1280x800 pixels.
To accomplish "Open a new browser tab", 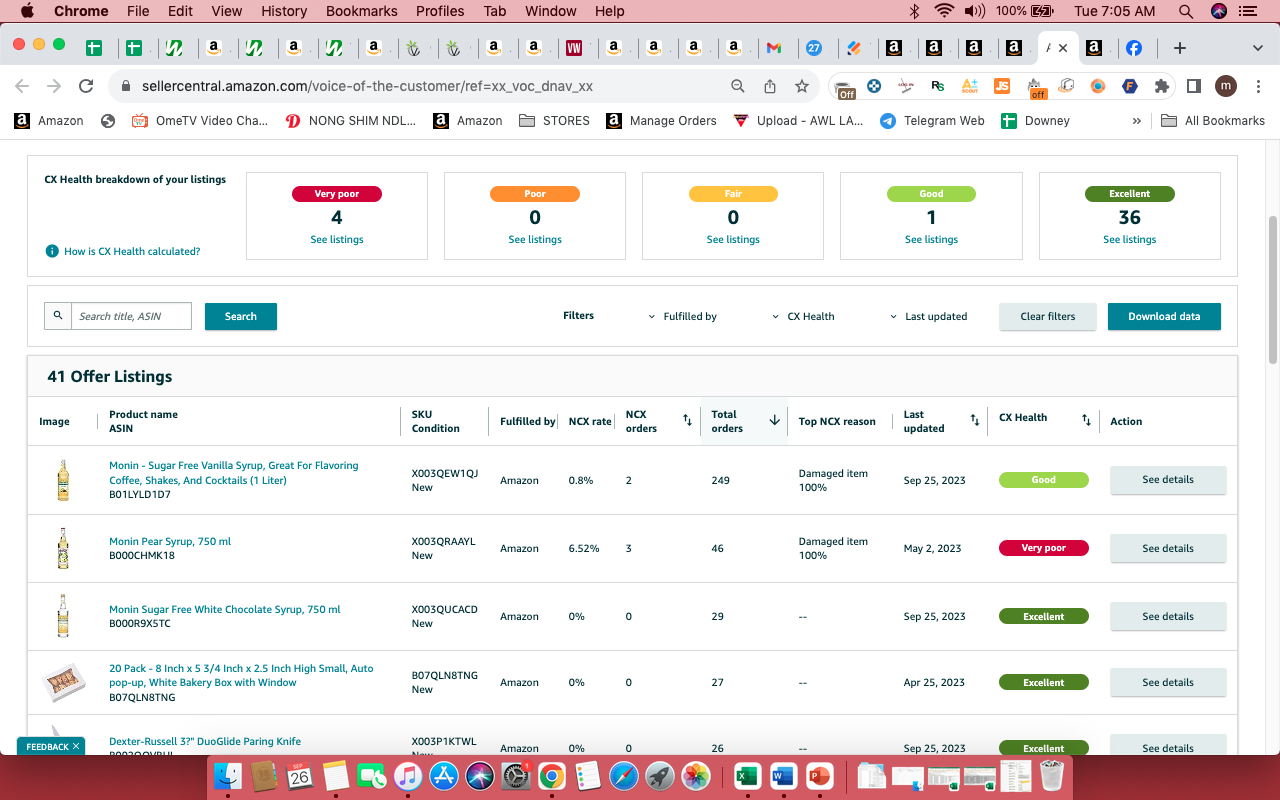I will click(1180, 48).
